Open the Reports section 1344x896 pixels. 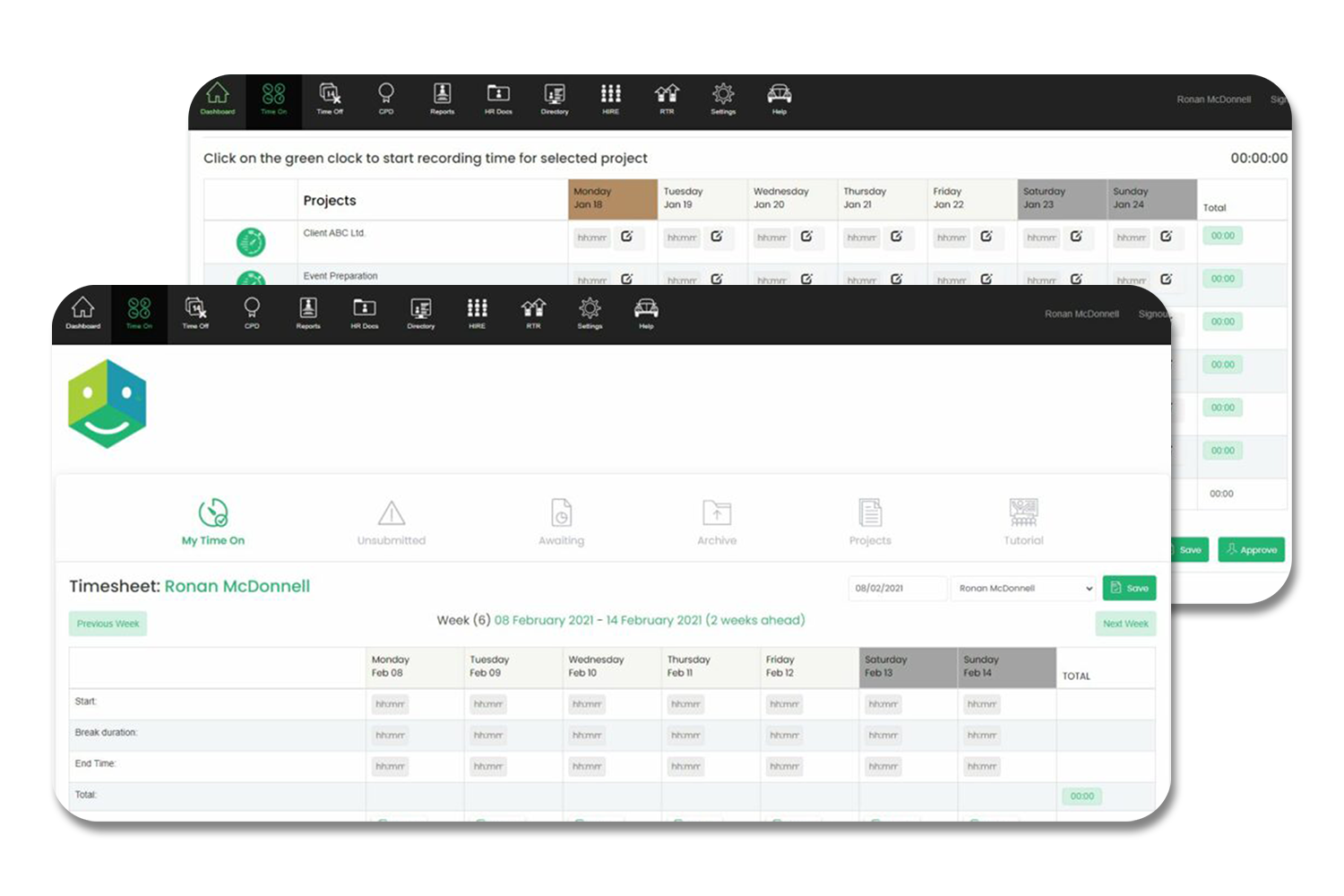pos(308,314)
